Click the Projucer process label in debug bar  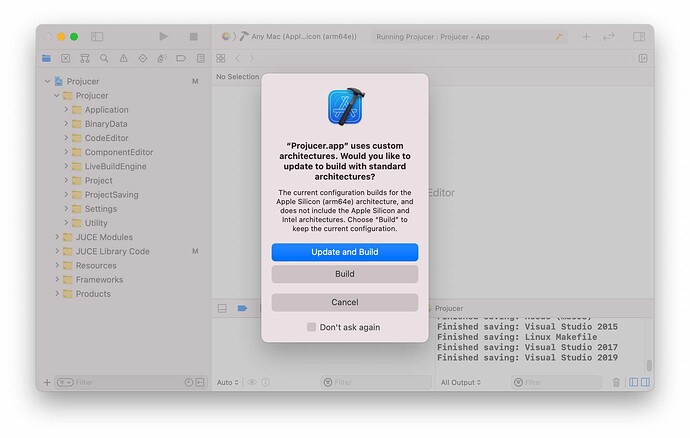click(449, 309)
